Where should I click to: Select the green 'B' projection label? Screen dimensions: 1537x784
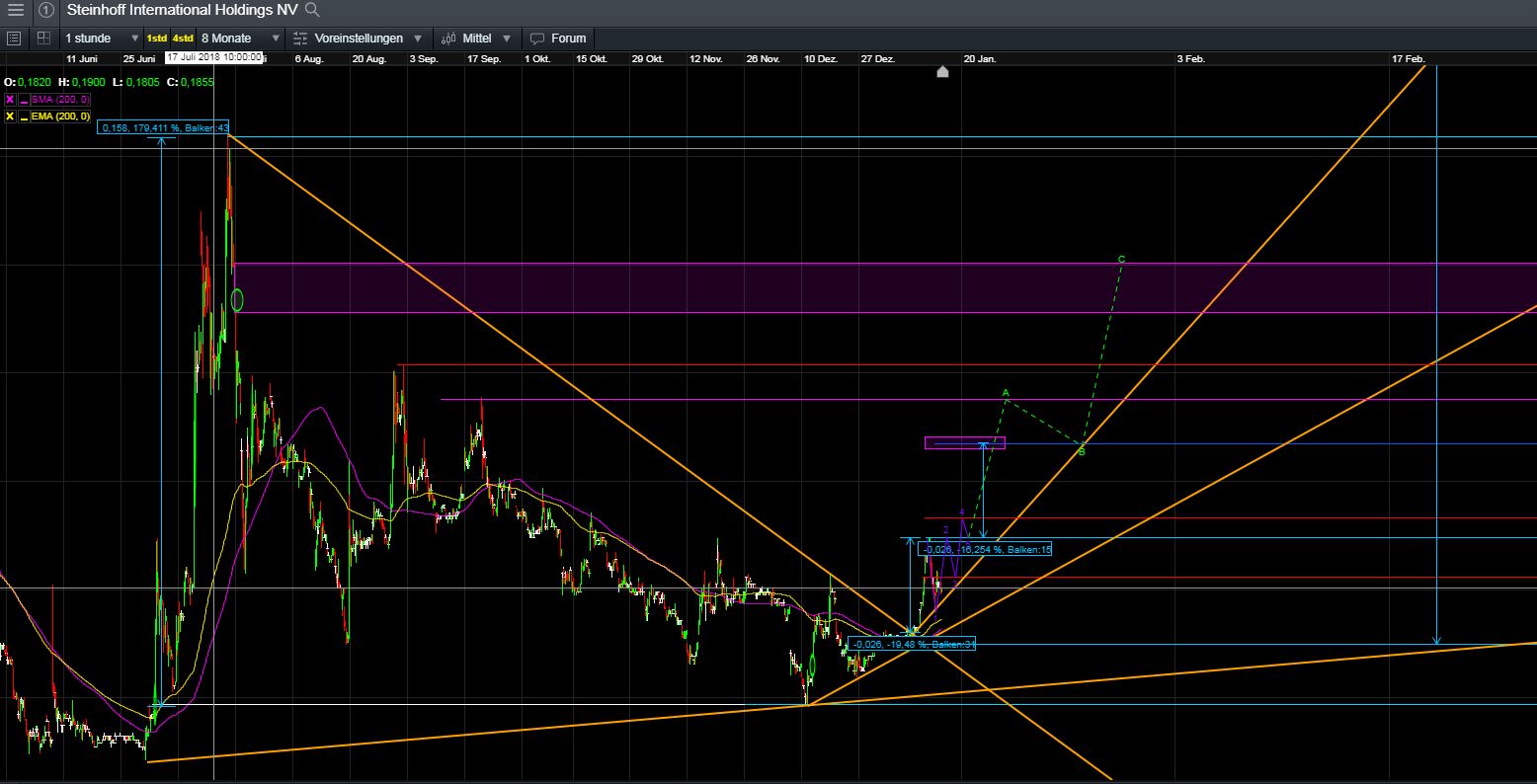[1082, 452]
